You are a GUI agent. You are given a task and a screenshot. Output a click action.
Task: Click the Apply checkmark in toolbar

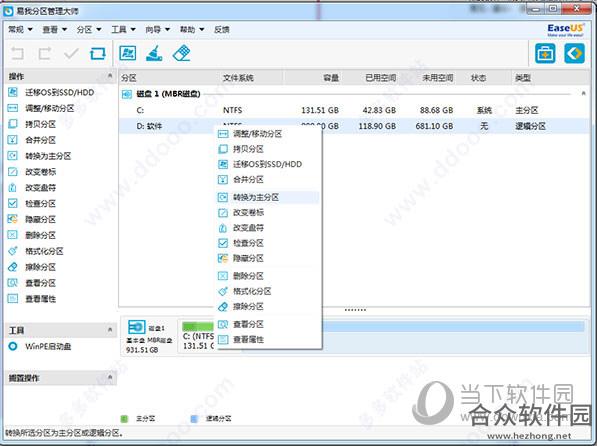[x=71, y=53]
